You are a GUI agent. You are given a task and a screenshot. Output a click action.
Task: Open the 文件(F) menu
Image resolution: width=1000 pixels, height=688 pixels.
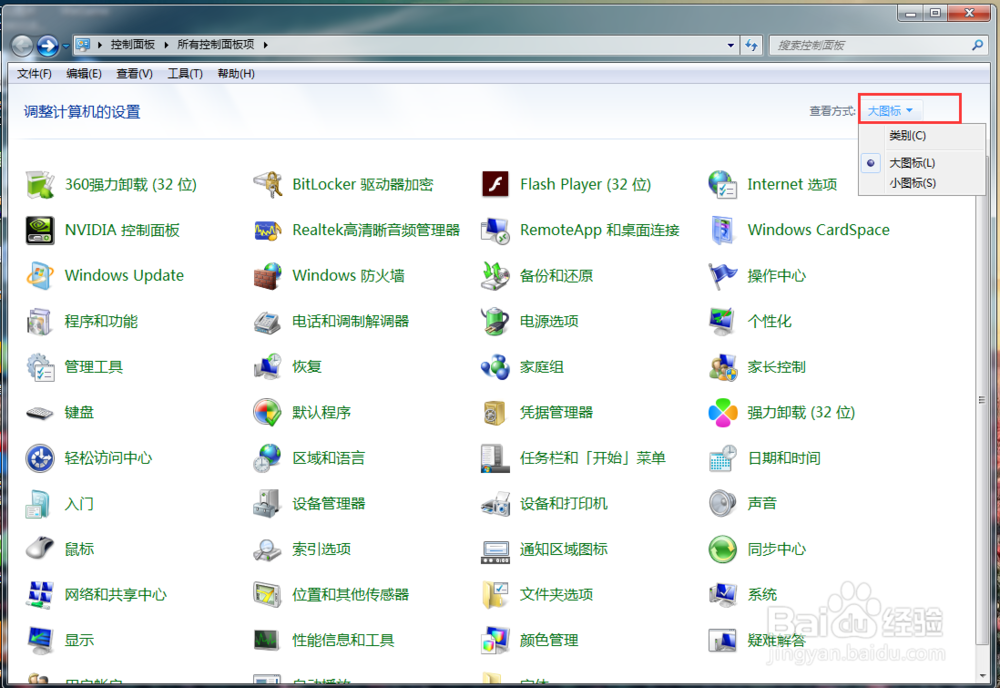(34, 74)
